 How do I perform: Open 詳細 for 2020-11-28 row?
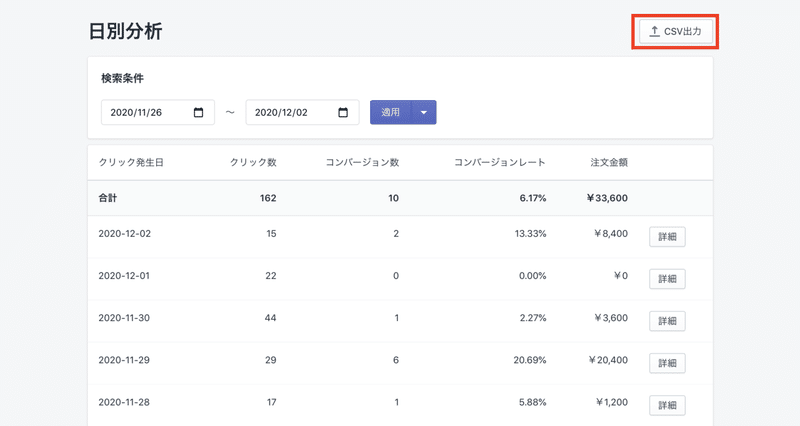click(667, 405)
